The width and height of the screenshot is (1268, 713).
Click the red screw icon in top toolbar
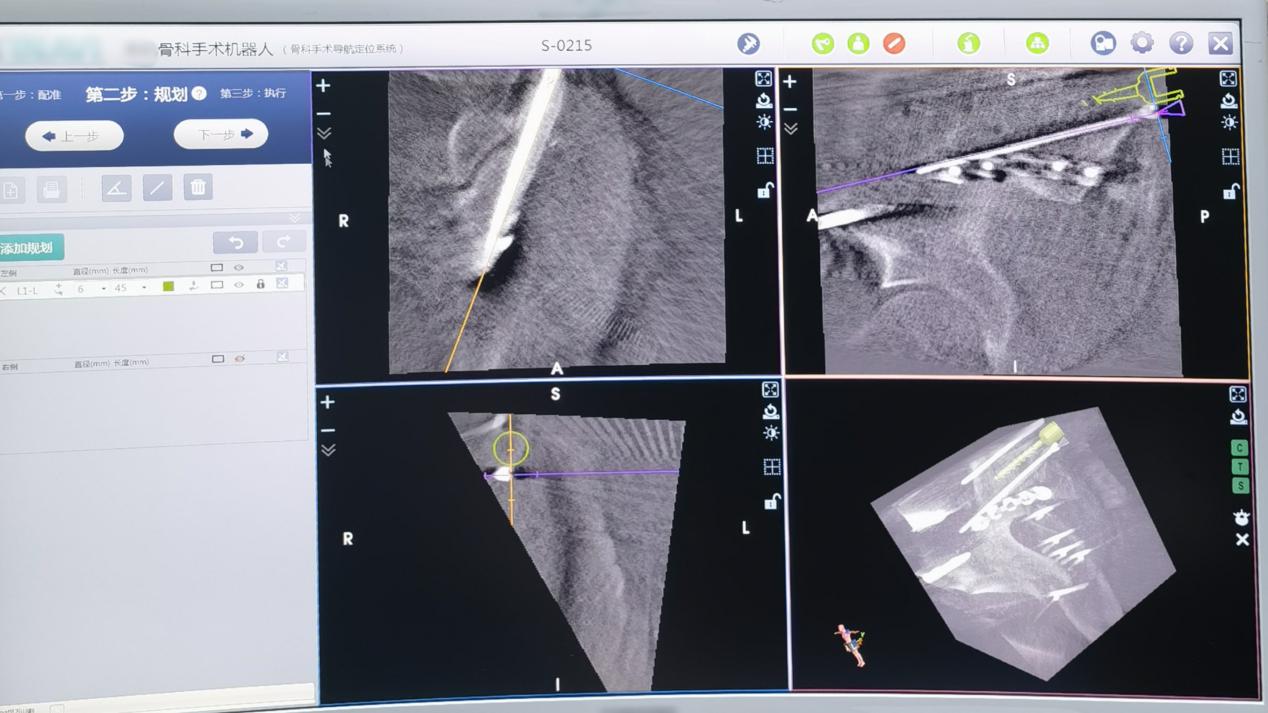click(894, 43)
